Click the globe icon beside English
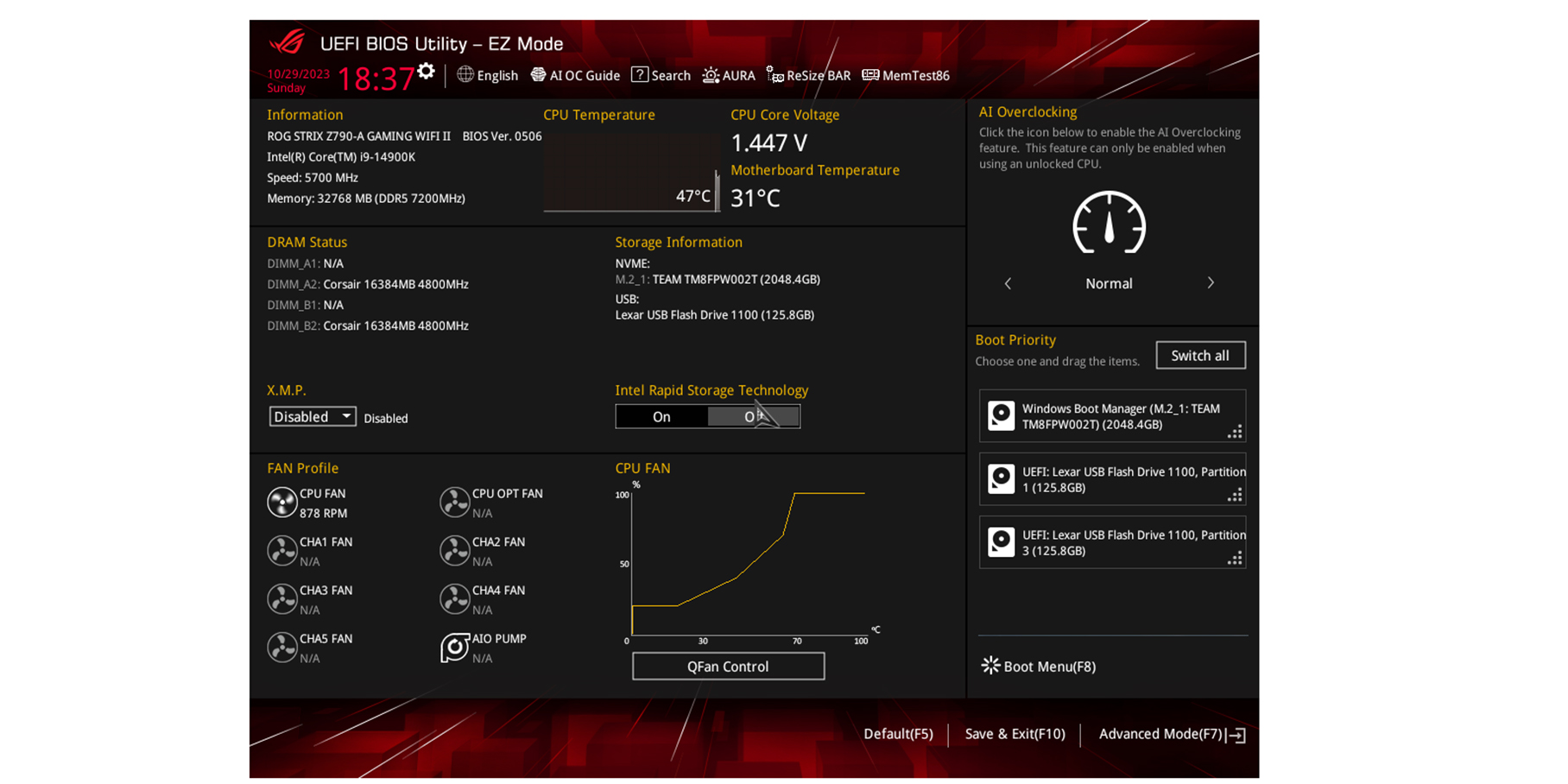The width and height of the screenshot is (1568, 784). pos(465,74)
